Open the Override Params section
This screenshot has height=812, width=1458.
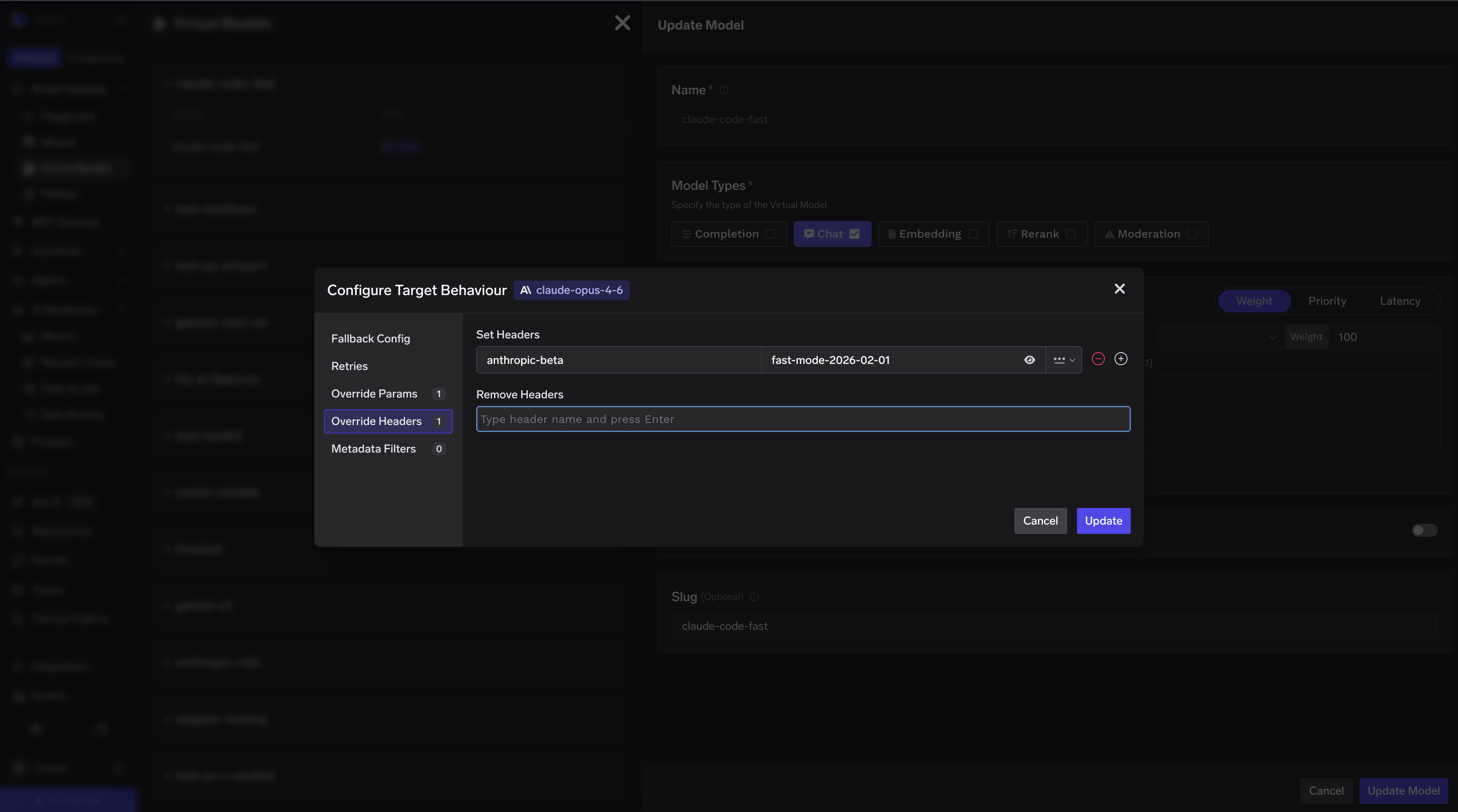point(374,394)
